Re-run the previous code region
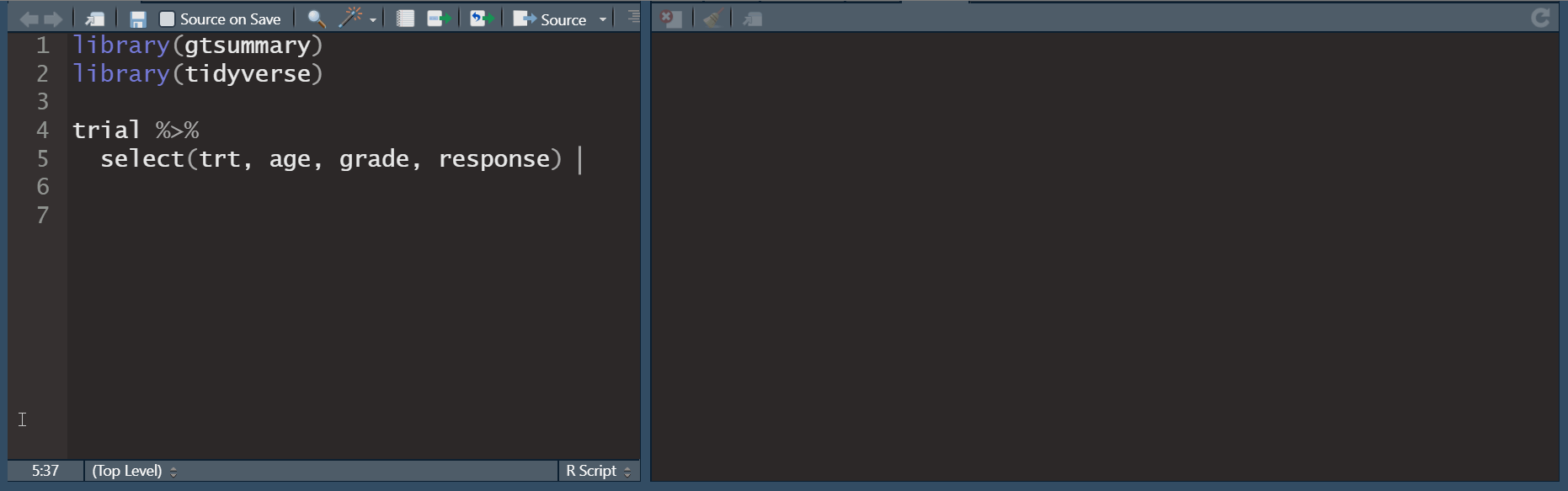The image size is (1568, 491). [481, 19]
